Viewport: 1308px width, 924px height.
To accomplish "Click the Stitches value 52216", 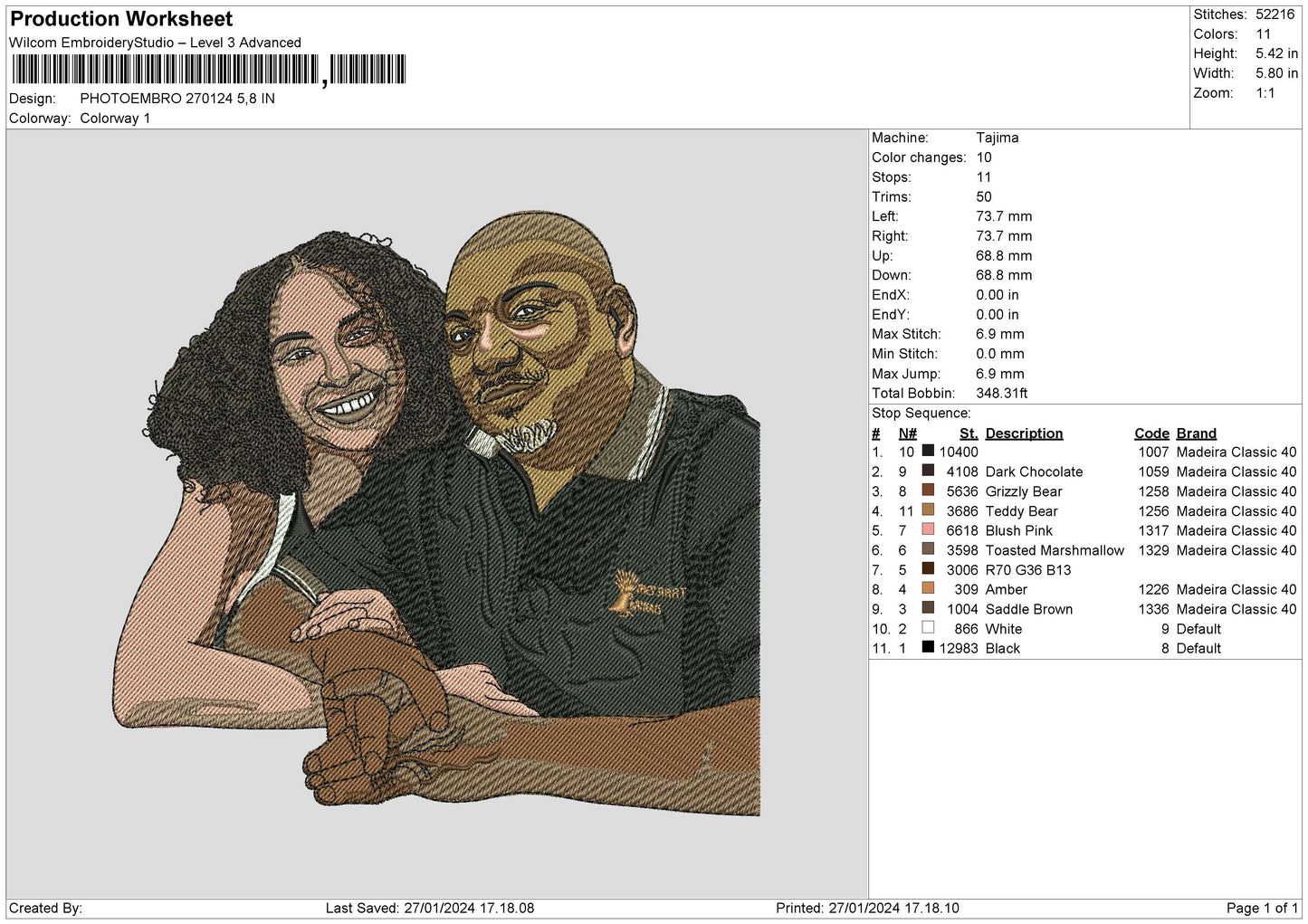I will [x=1275, y=14].
